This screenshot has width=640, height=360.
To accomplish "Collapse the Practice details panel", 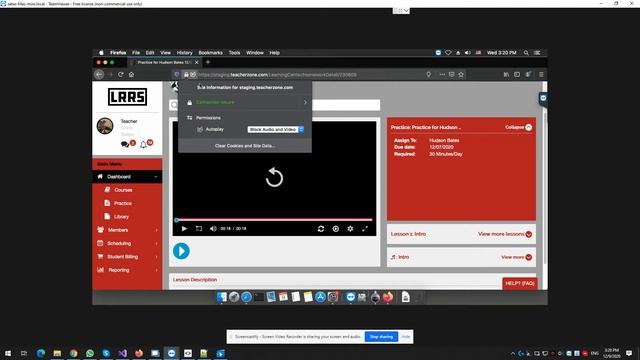I will (x=518, y=127).
